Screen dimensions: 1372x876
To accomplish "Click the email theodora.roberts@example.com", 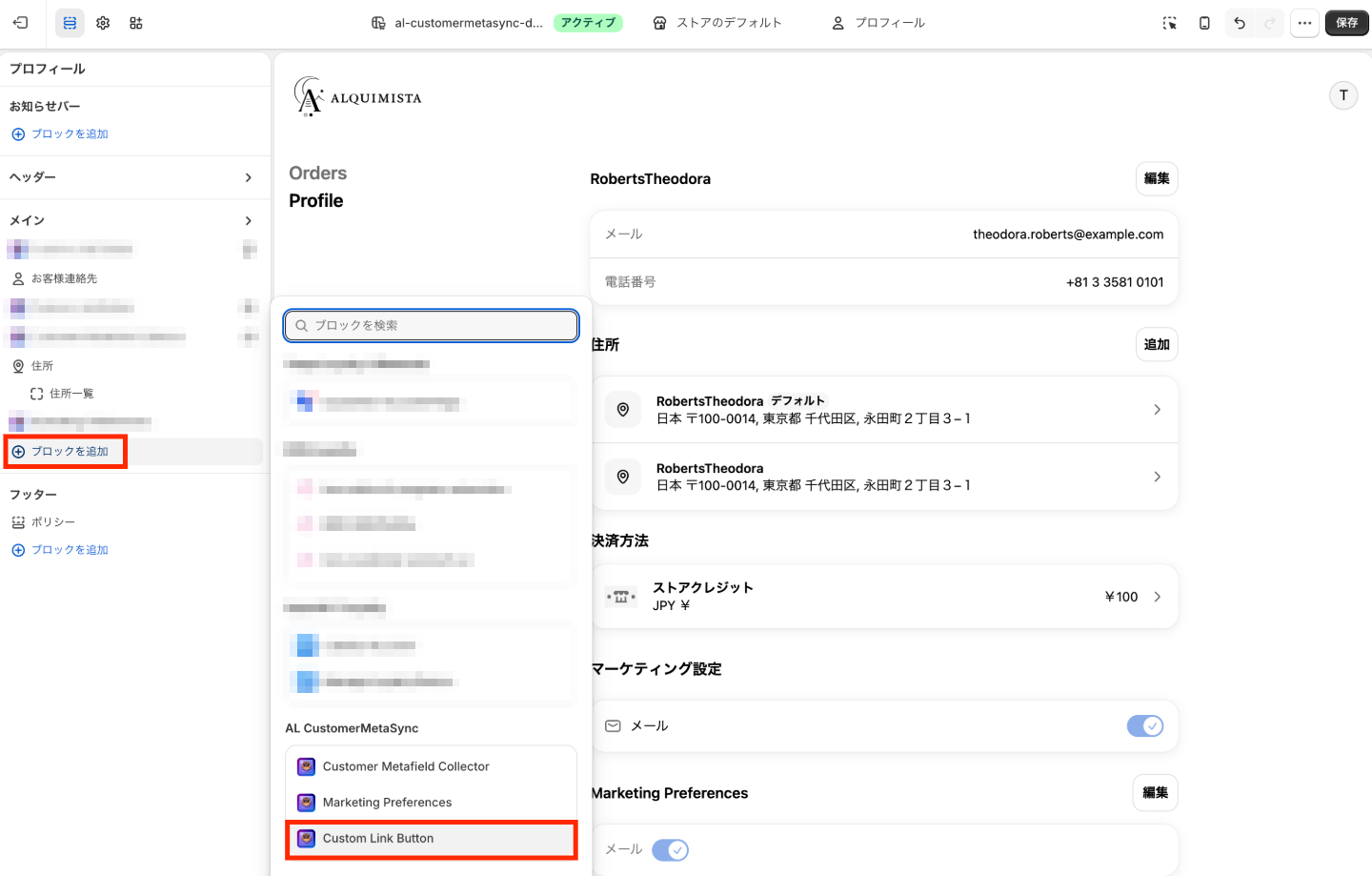I will coord(1068,234).
